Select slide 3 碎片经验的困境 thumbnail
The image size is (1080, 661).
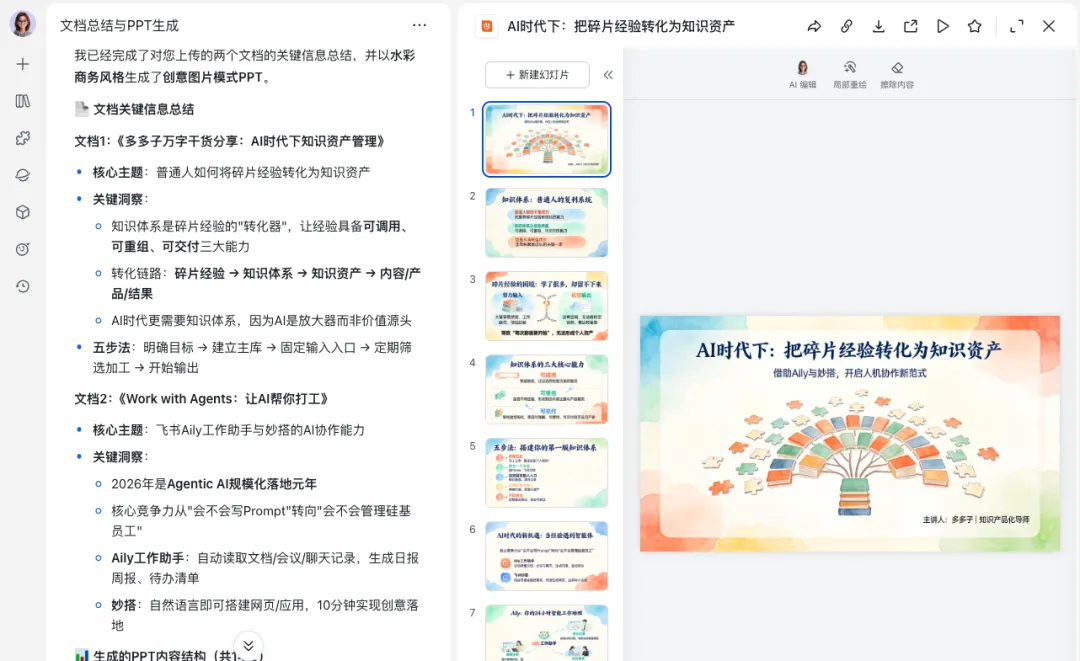coord(546,306)
